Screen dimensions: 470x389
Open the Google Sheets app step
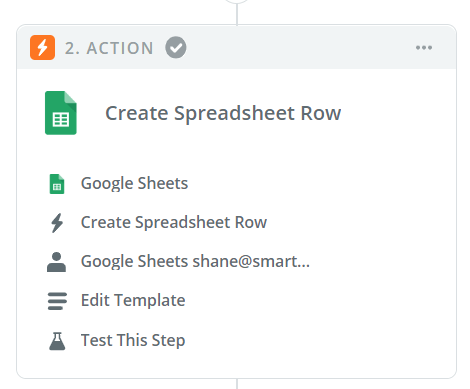pyautogui.click(x=134, y=183)
